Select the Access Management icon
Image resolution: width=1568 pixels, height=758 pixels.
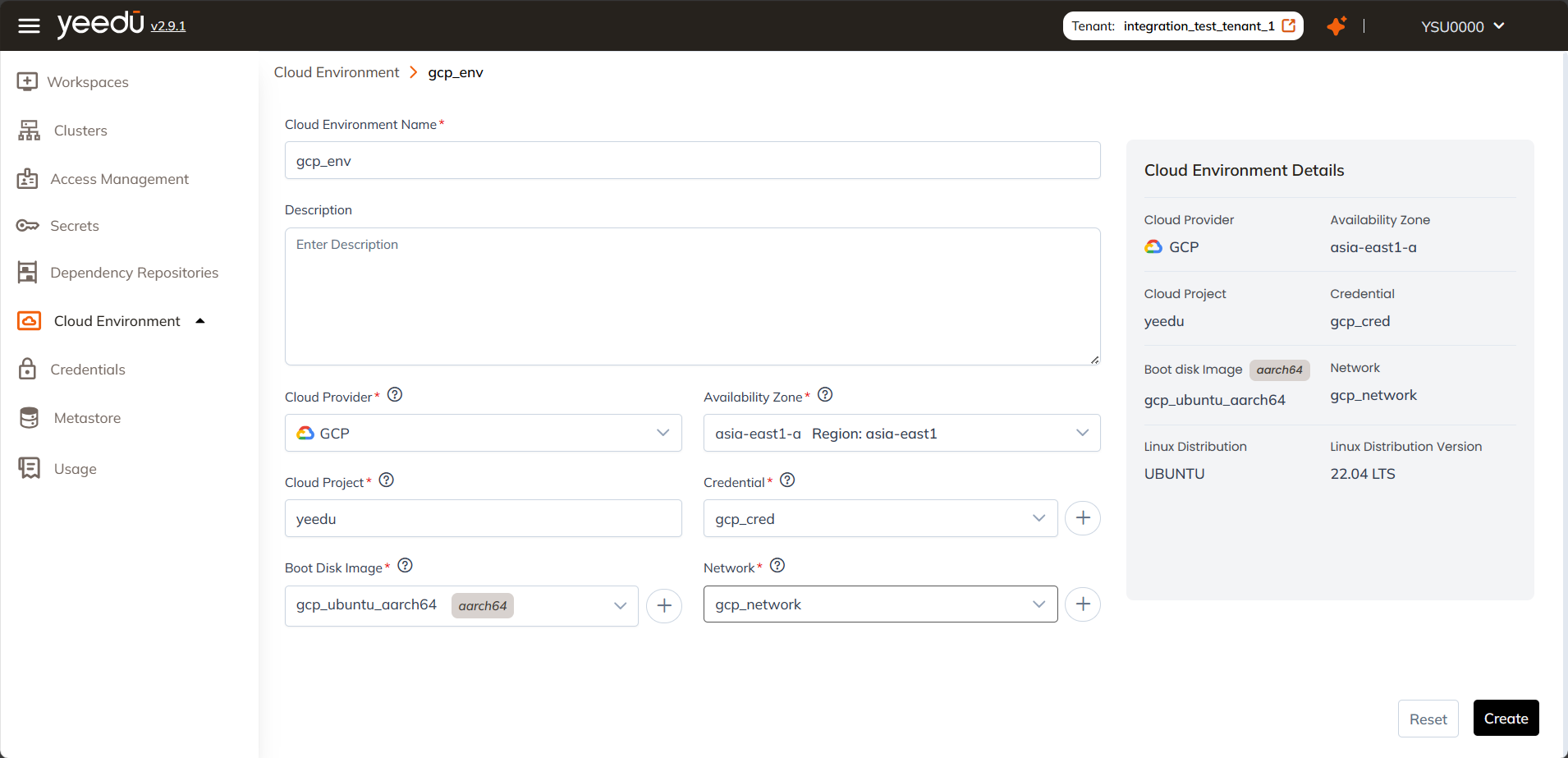point(29,178)
